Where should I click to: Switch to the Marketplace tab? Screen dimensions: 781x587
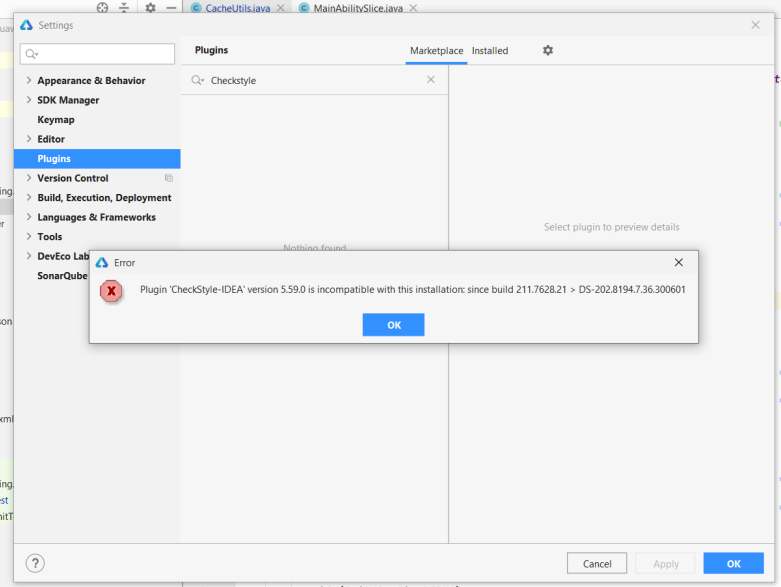pos(436,51)
